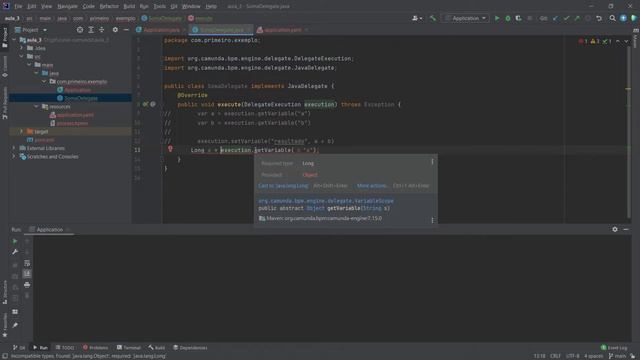Click More actions link in tooltip
Image resolution: width=640 pixels, height=360 pixels.
(372, 186)
